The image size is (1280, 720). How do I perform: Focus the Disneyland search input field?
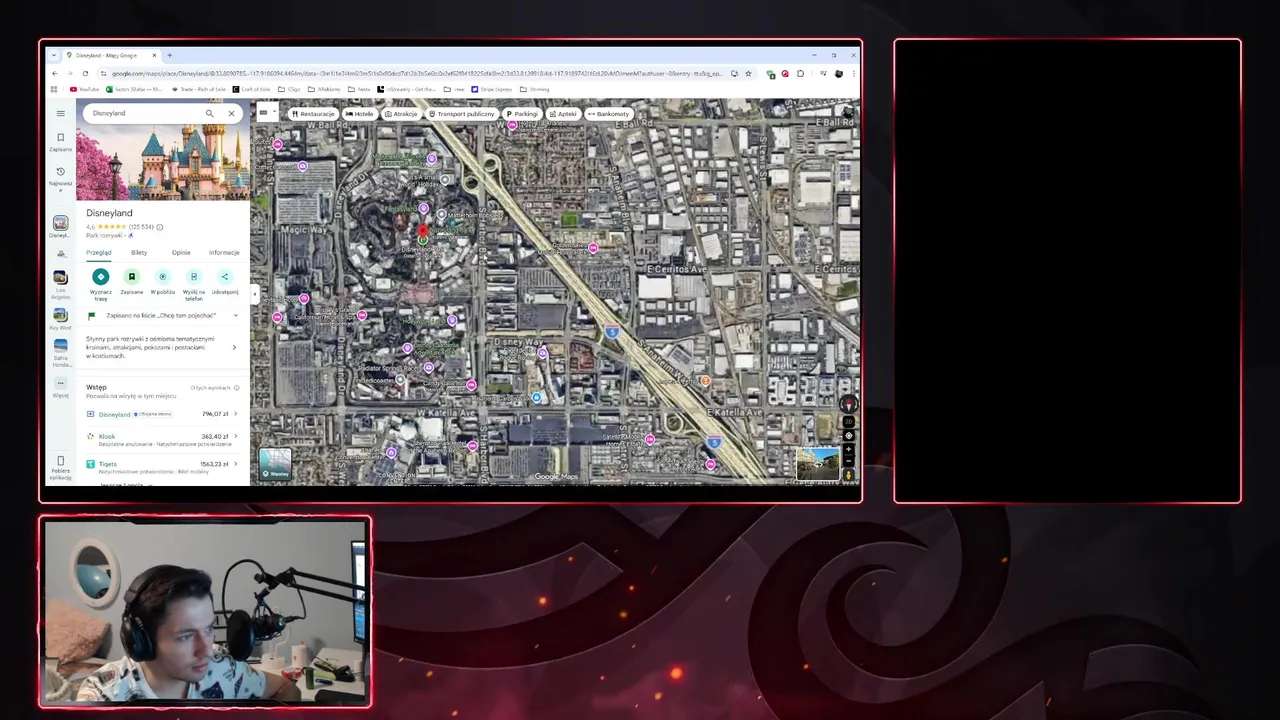[x=145, y=113]
